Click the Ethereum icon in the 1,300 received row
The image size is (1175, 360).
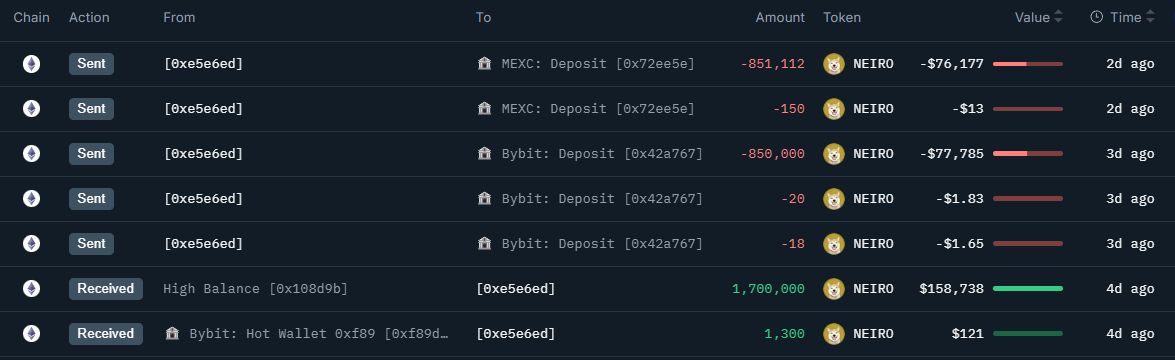click(31, 334)
